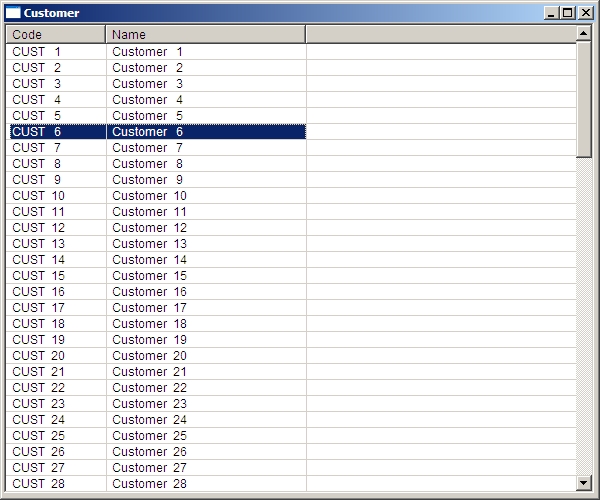Select the Customer 1 name cell
The width and height of the screenshot is (600, 500).
(x=206, y=52)
